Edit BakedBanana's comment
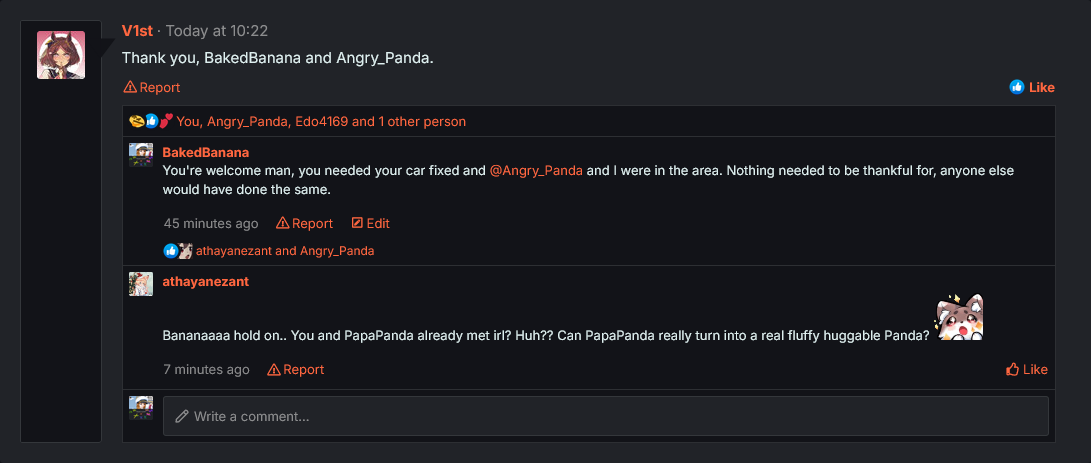 (371, 223)
